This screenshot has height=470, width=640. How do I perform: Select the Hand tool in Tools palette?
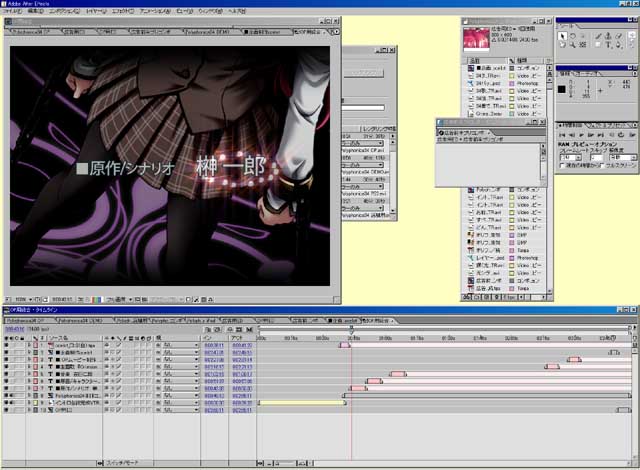click(562, 44)
